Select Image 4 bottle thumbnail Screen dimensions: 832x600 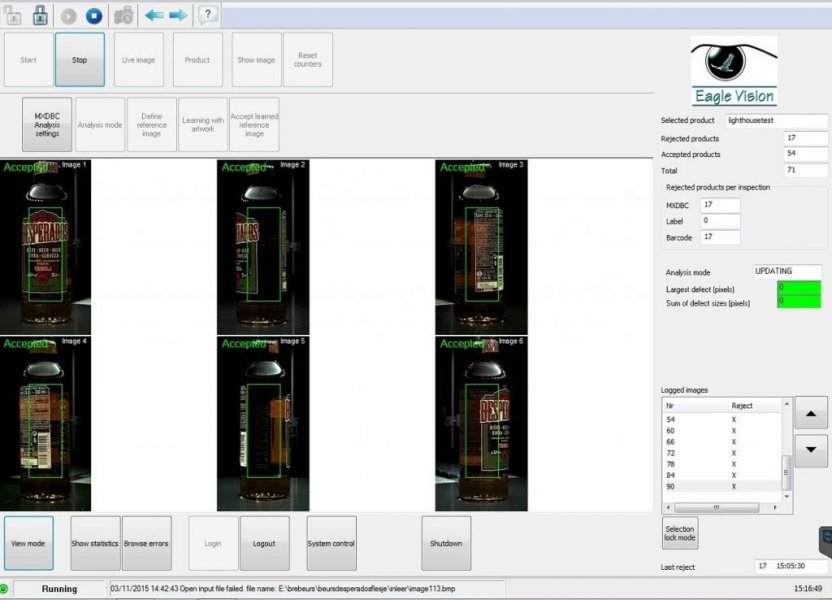click(46, 423)
